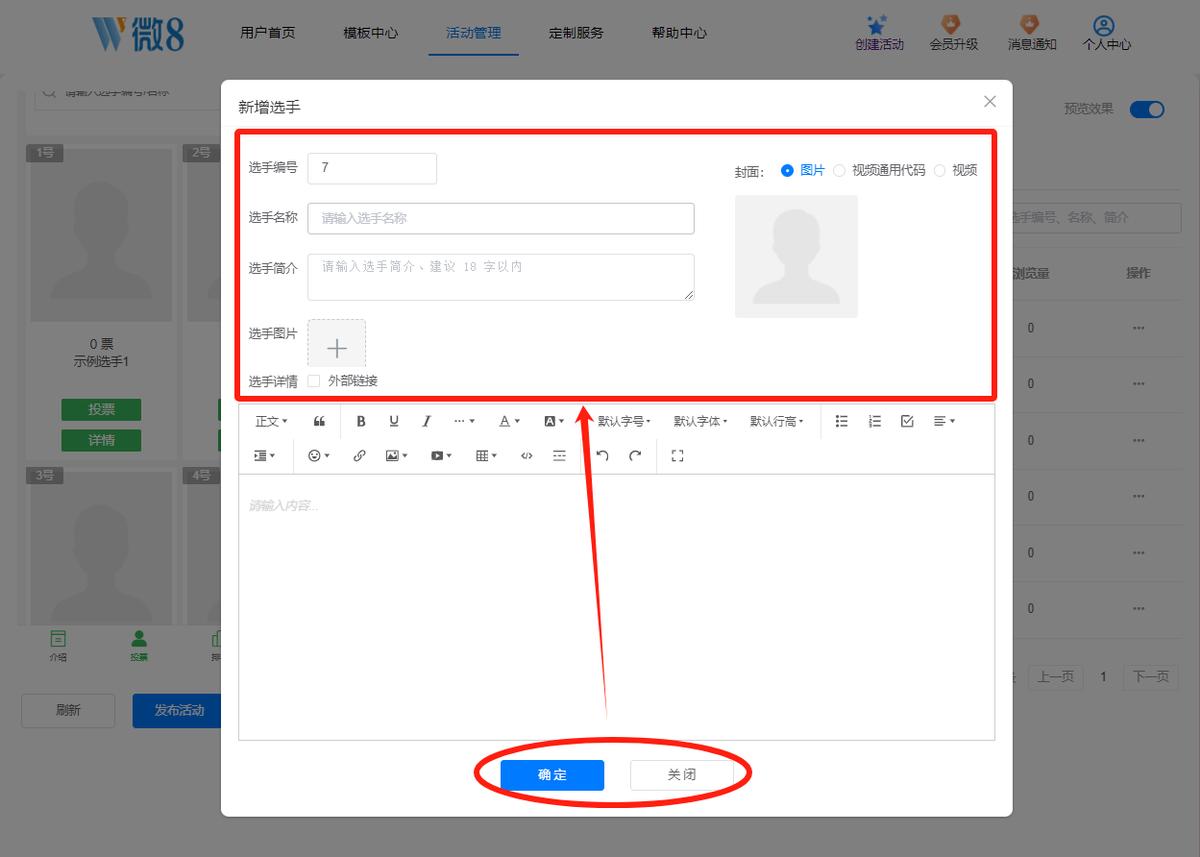Click the 选手名称 input field
Image resolution: width=1200 pixels, height=857 pixels.
(x=501, y=218)
